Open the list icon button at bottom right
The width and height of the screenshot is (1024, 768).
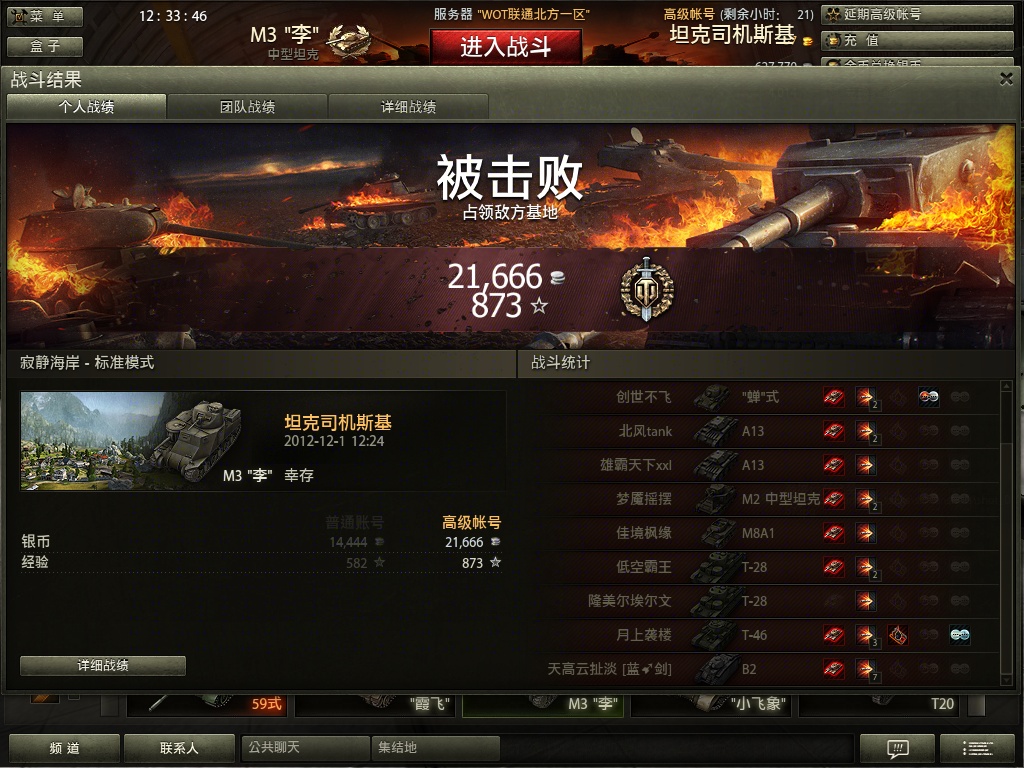[977, 748]
